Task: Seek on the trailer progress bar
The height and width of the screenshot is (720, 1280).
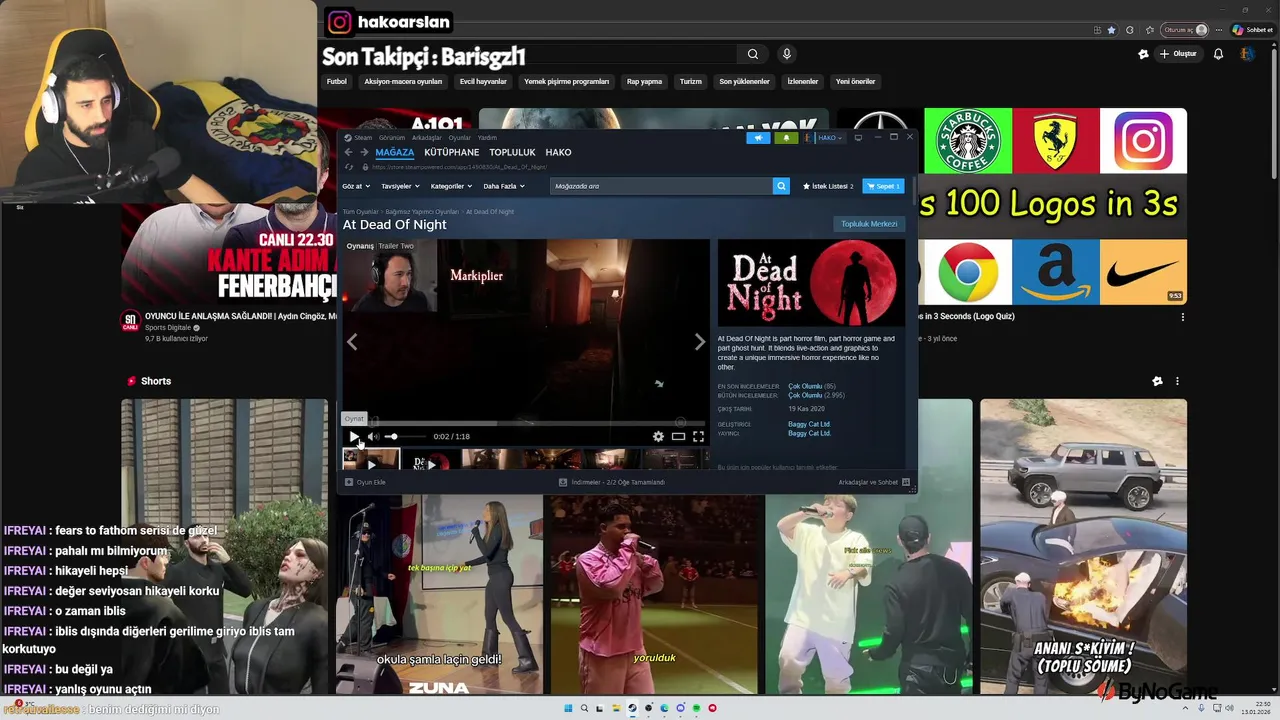Action: (525, 423)
